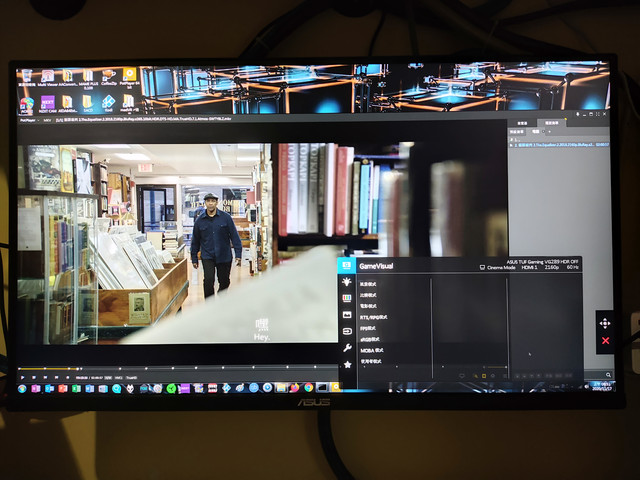Image resolution: width=640 pixels, height=480 pixels.
Task: Open the SACD folder on desktop
Action: point(88,104)
